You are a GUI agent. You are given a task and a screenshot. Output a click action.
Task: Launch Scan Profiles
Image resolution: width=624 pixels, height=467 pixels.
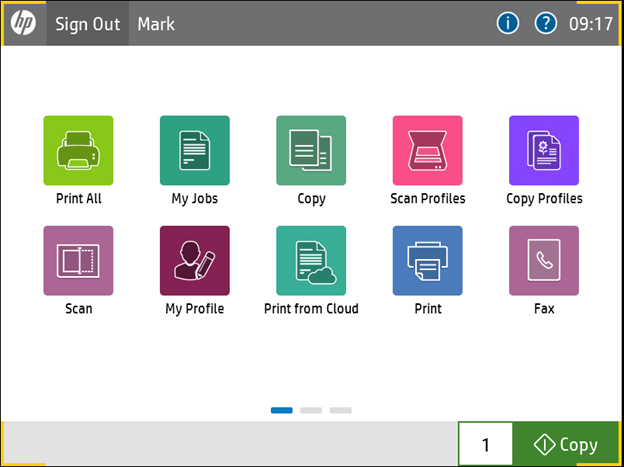[x=427, y=151]
